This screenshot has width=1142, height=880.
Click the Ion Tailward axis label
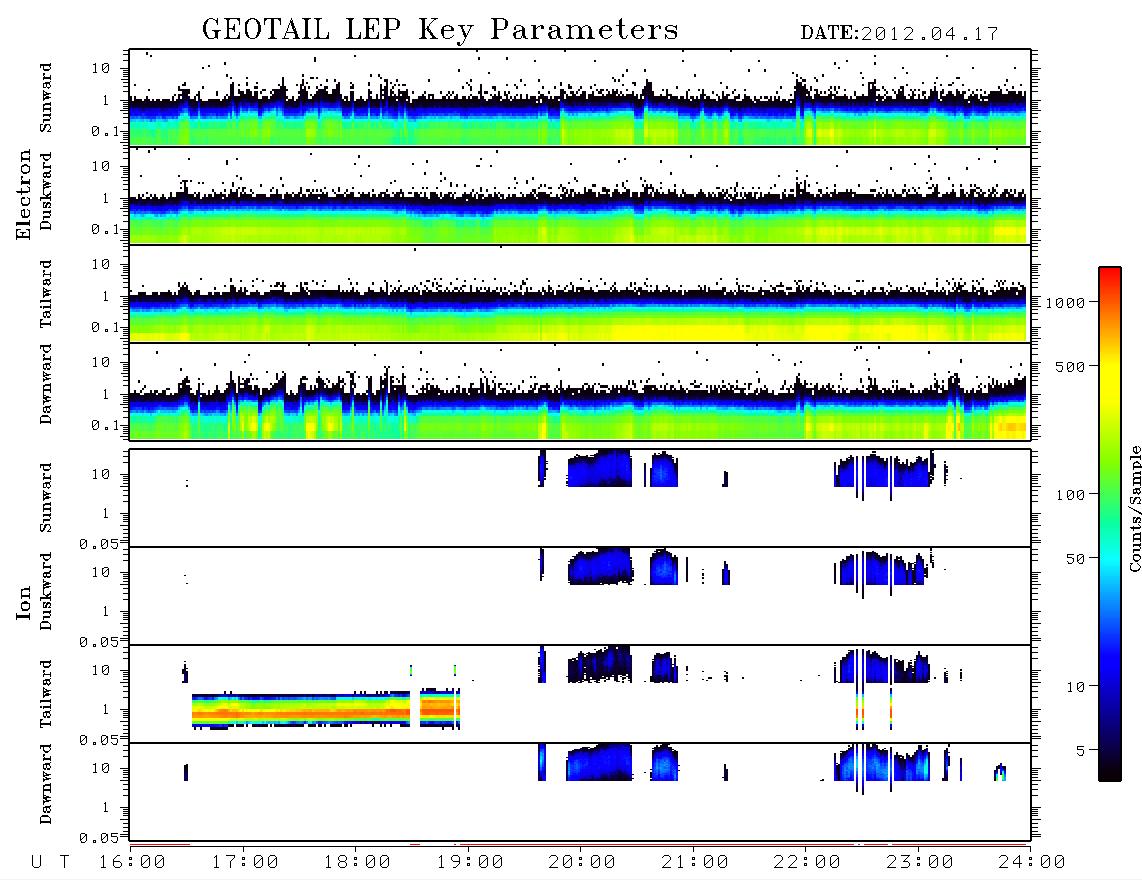tap(46, 694)
